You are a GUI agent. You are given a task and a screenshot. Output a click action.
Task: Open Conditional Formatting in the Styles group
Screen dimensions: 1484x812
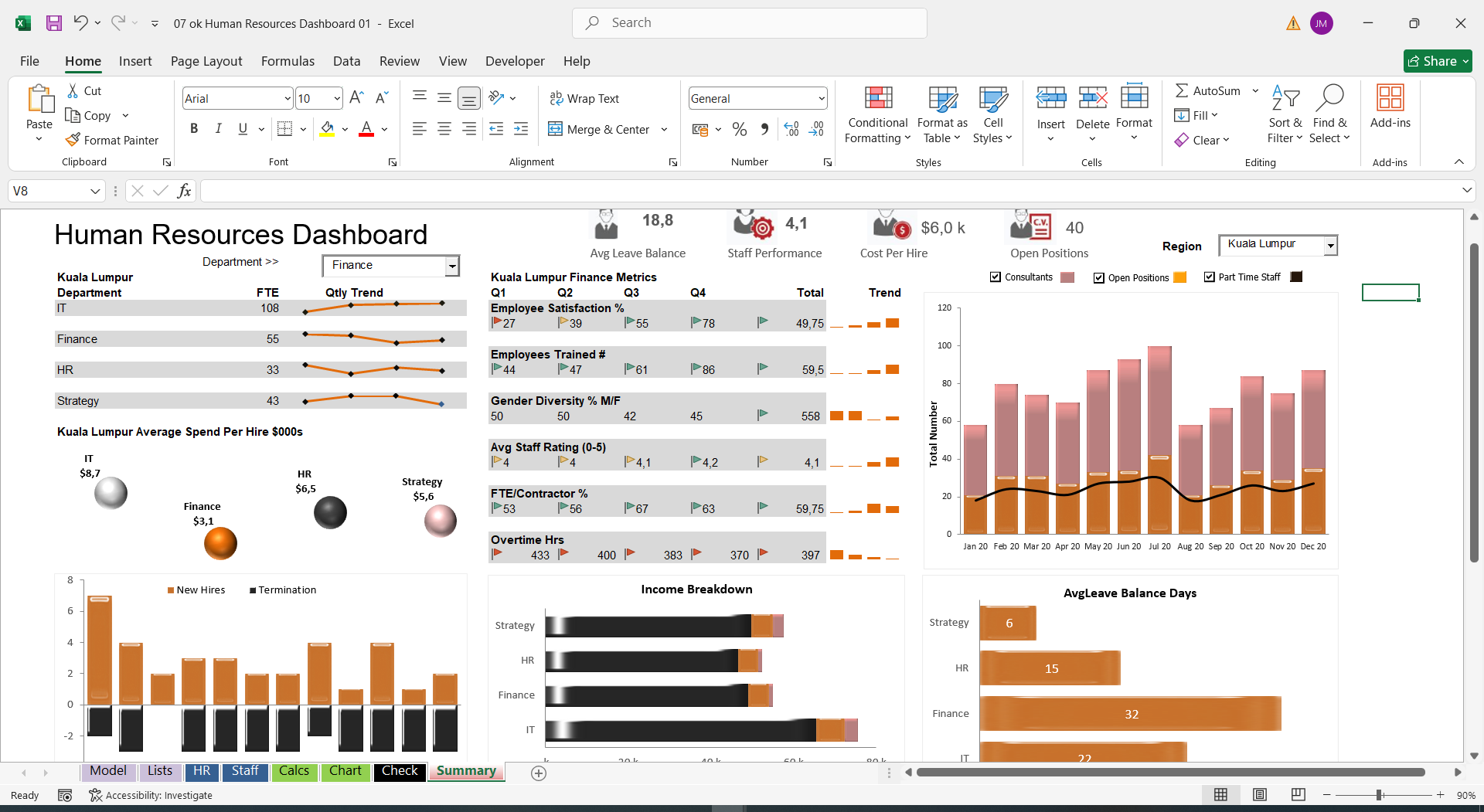coord(877,115)
